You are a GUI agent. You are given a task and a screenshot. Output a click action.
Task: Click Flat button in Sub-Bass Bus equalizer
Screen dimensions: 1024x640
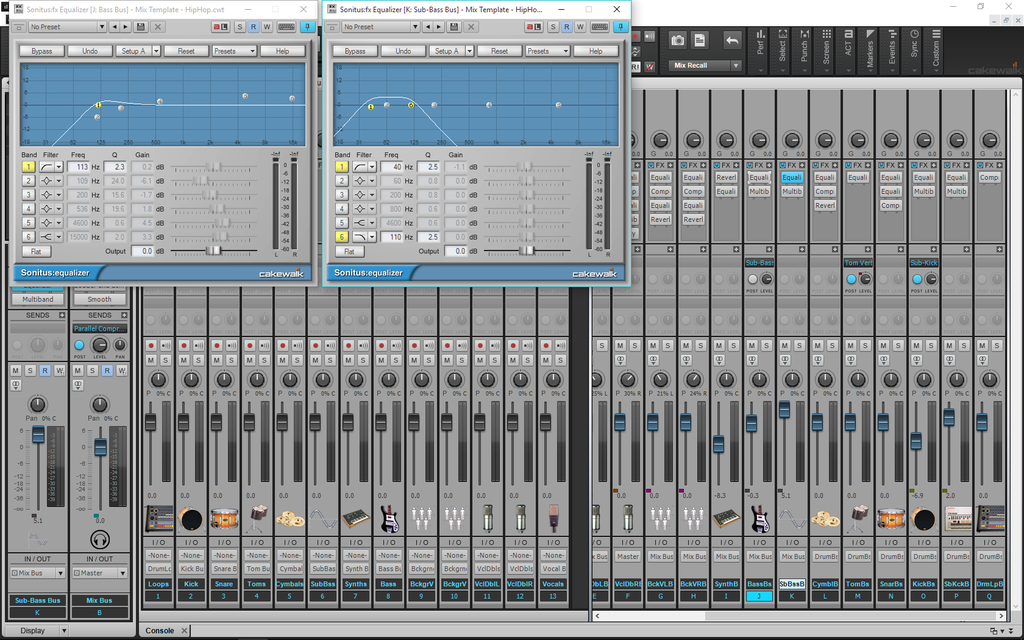(348, 251)
